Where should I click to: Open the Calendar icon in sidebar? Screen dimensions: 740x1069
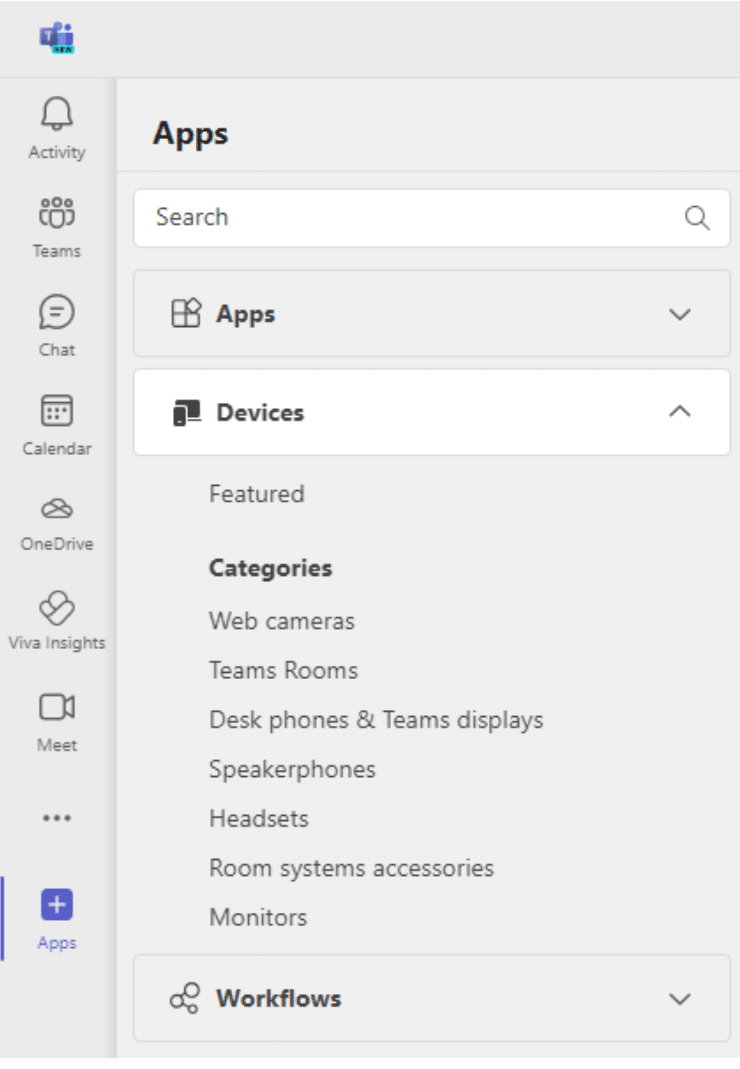[x=57, y=410]
